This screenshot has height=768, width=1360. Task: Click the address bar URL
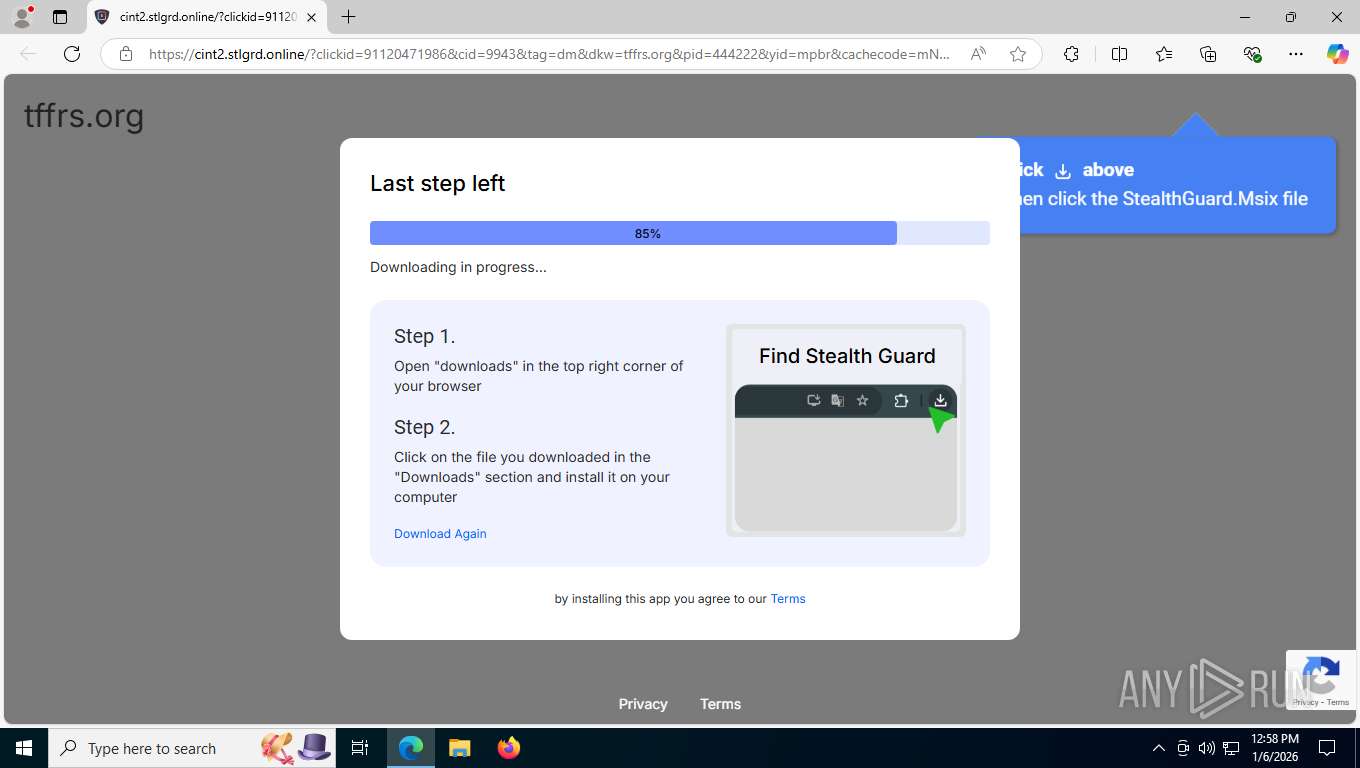(x=549, y=54)
